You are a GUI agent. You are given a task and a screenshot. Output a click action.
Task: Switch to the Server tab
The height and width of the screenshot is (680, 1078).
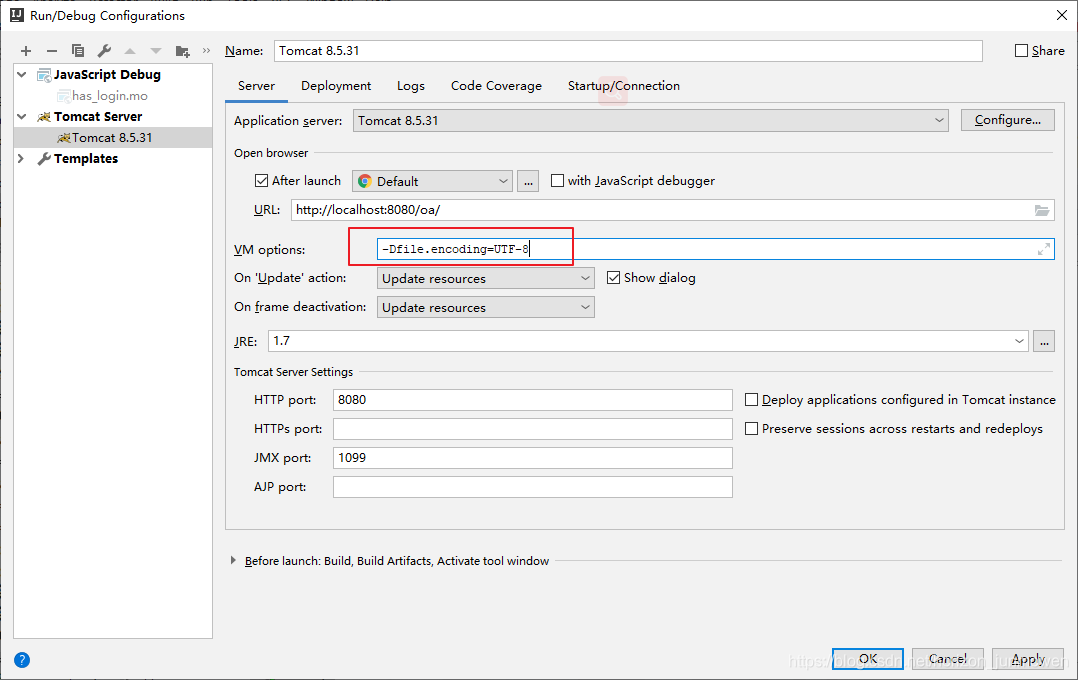(x=256, y=86)
